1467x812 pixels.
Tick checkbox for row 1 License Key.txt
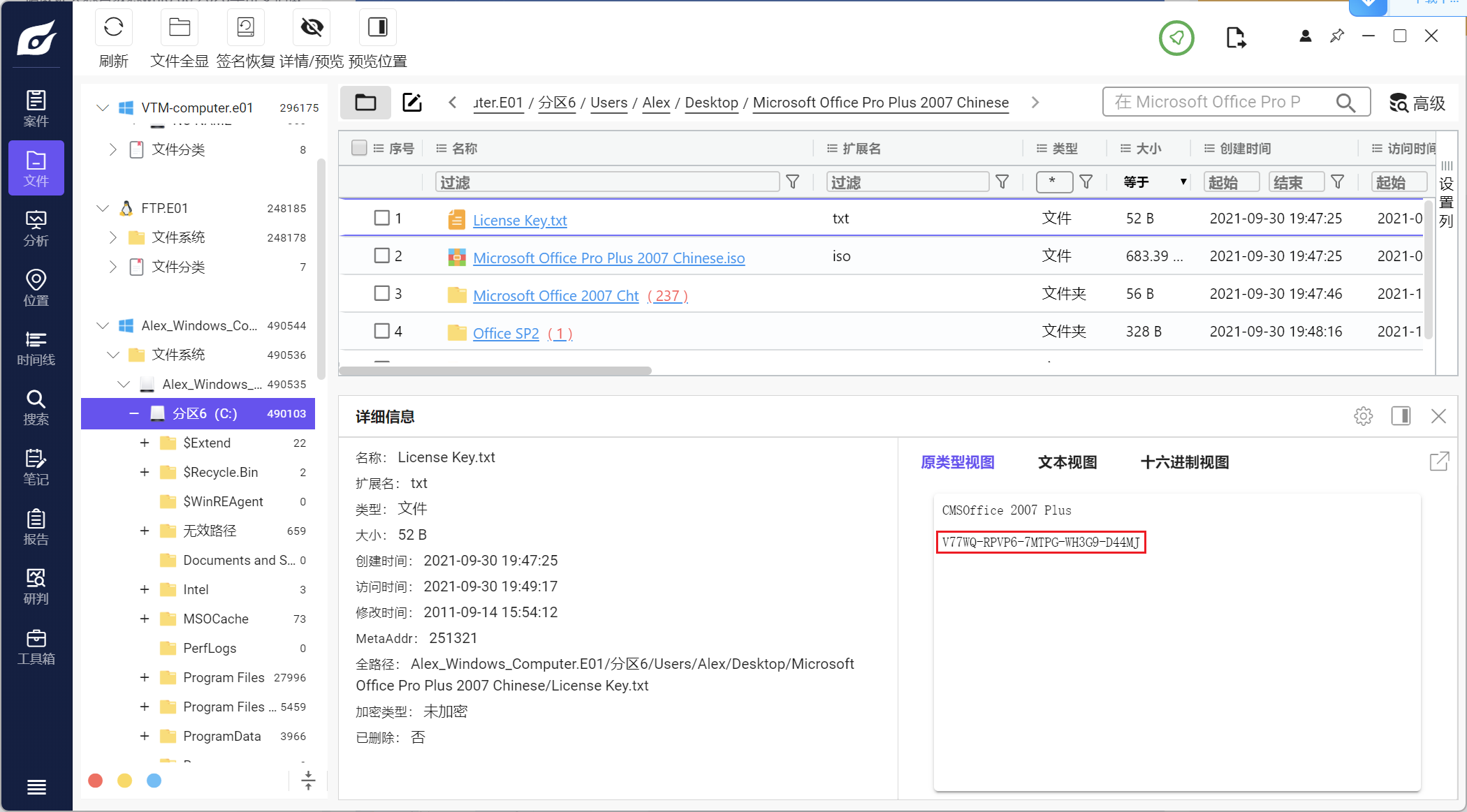click(x=381, y=218)
